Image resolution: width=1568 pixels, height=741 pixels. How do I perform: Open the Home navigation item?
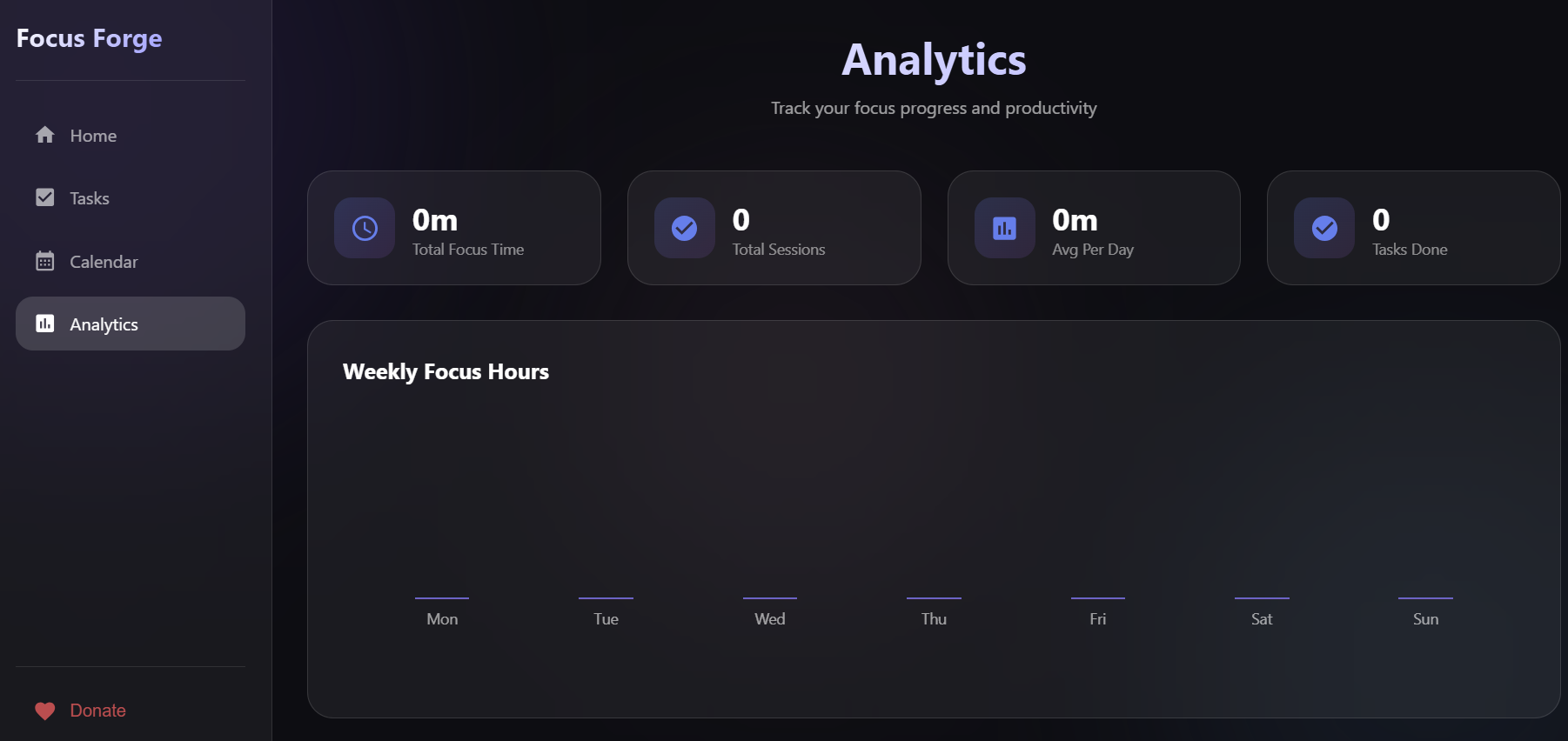(92, 135)
